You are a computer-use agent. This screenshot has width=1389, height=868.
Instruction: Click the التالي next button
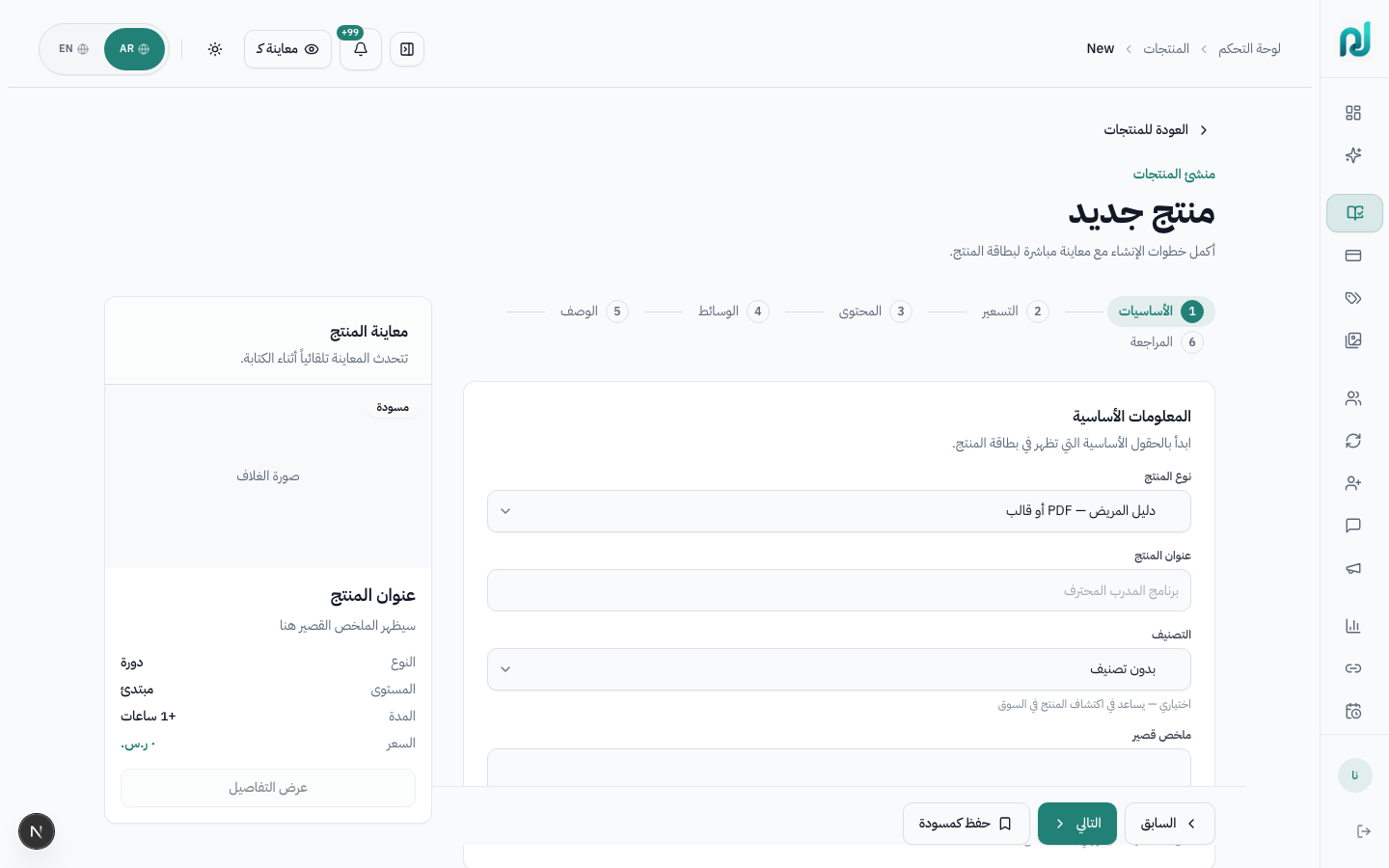(1077, 824)
